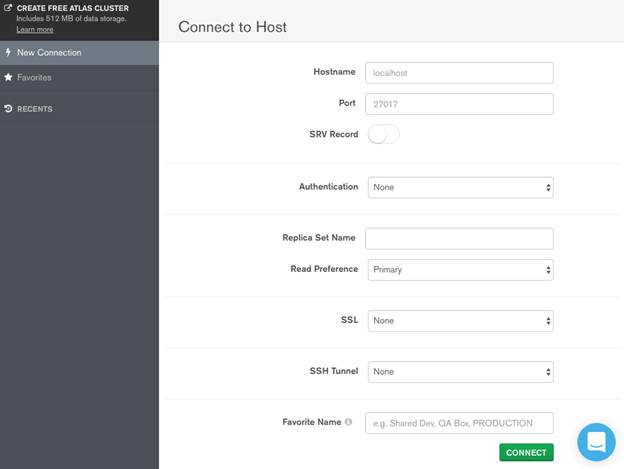Select New Connection in the sidebar
Image resolution: width=624 pixels, height=469 pixels.
tap(49, 52)
